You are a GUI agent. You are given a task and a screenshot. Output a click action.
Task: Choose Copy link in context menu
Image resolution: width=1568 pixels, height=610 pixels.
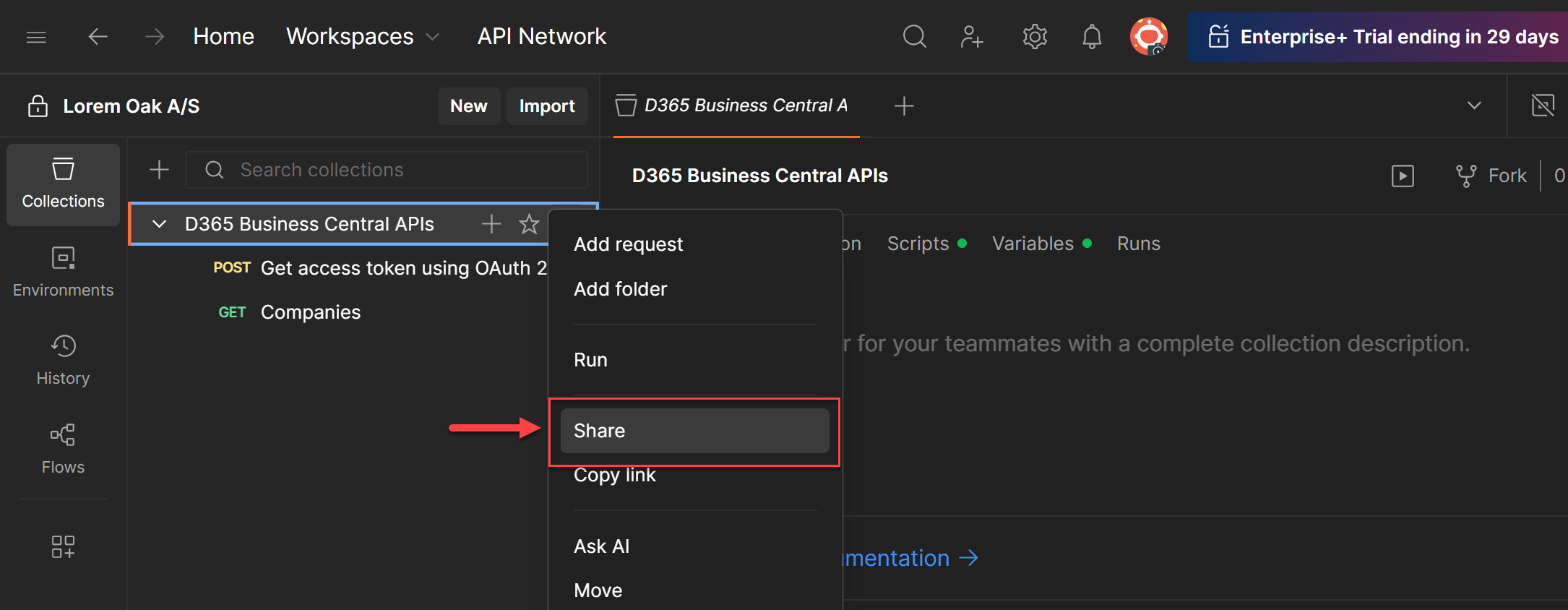click(695, 475)
